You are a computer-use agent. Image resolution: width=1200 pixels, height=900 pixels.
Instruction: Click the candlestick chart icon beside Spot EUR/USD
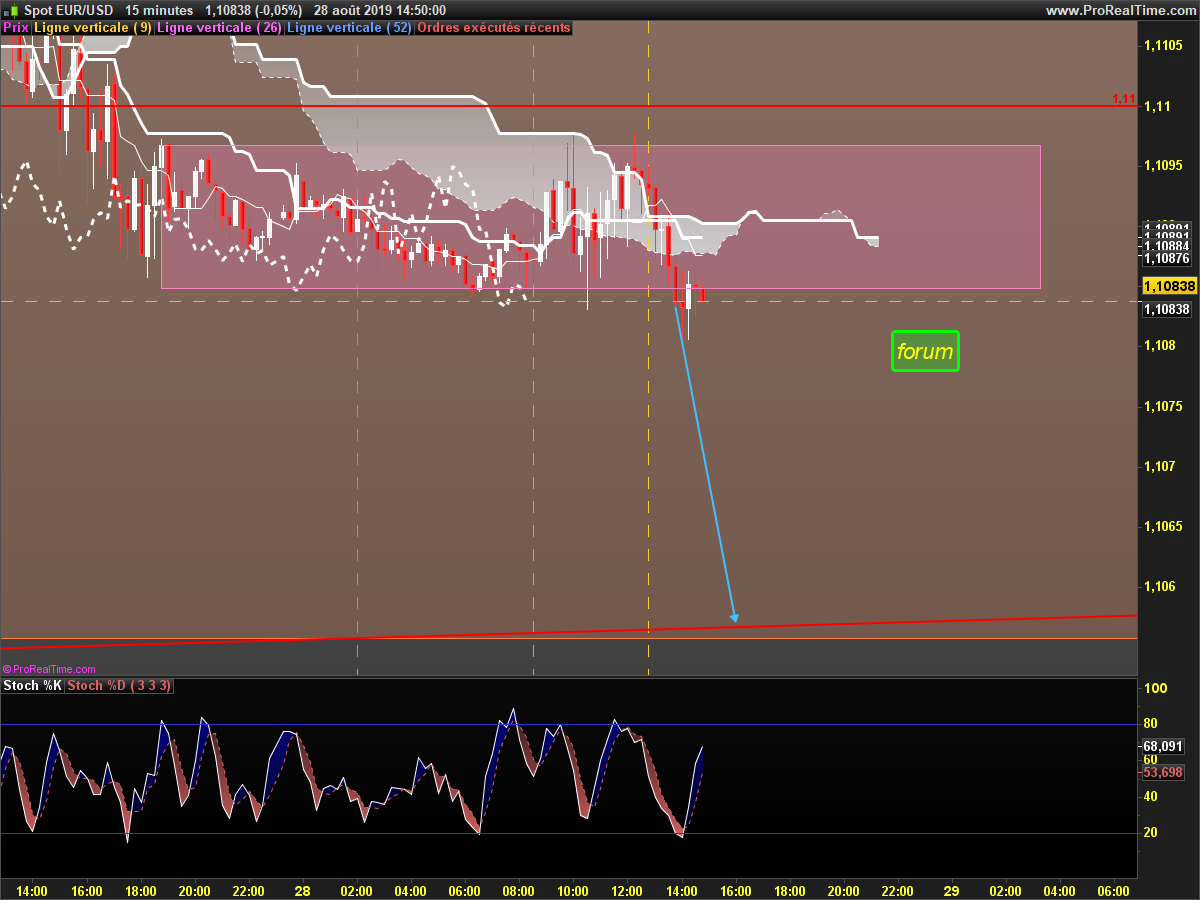pos(11,10)
